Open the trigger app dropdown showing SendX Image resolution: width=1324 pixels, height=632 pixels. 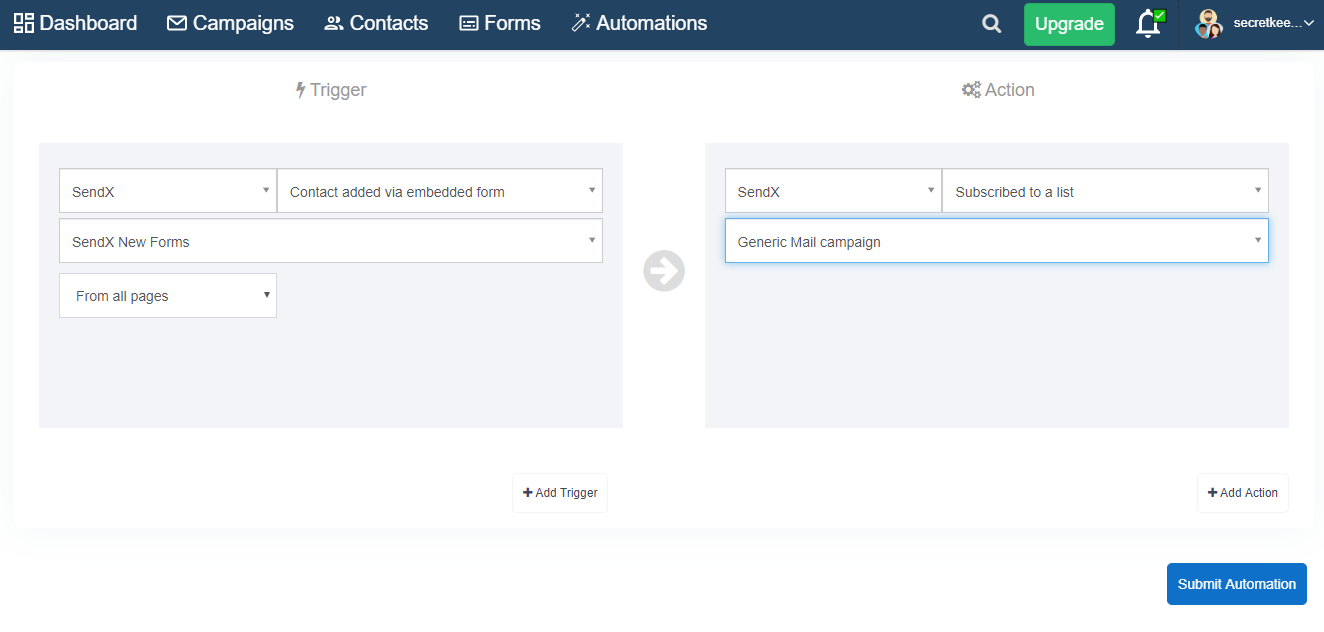pyautogui.click(x=168, y=191)
